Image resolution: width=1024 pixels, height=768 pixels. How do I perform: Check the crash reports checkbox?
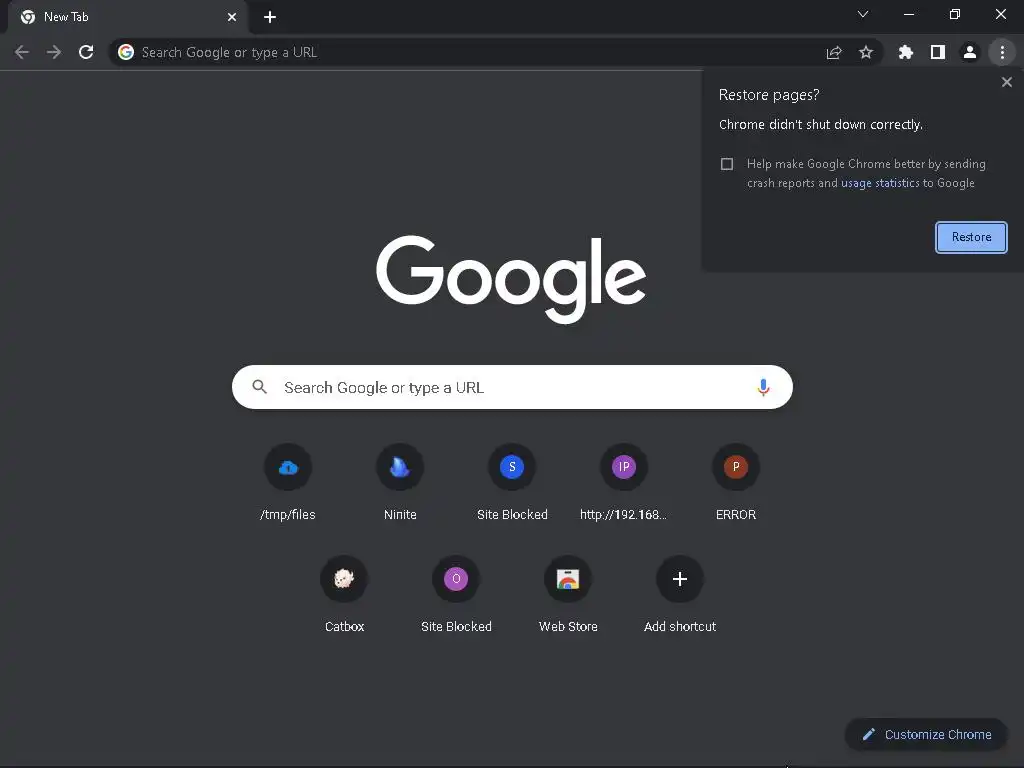click(x=727, y=164)
